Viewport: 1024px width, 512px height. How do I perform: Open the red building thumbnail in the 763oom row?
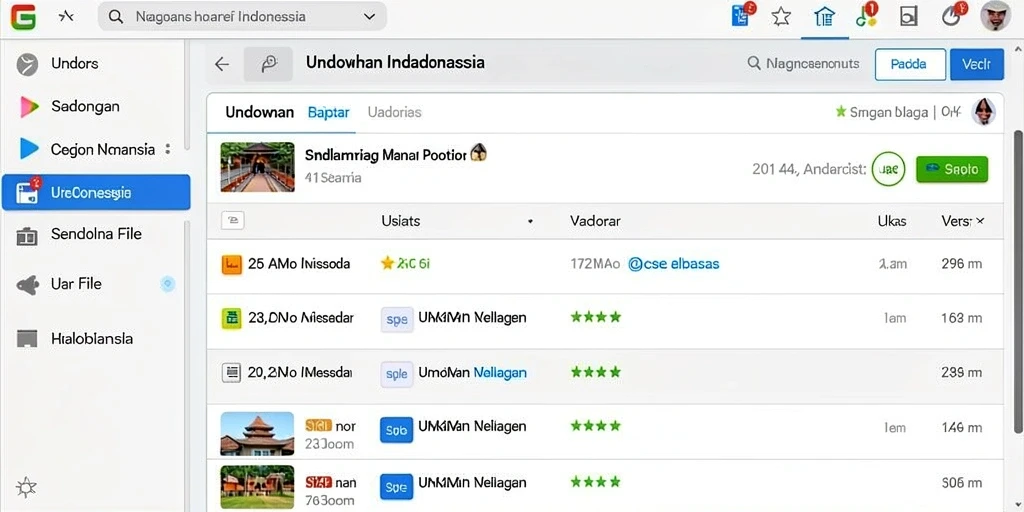tap(257, 487)
